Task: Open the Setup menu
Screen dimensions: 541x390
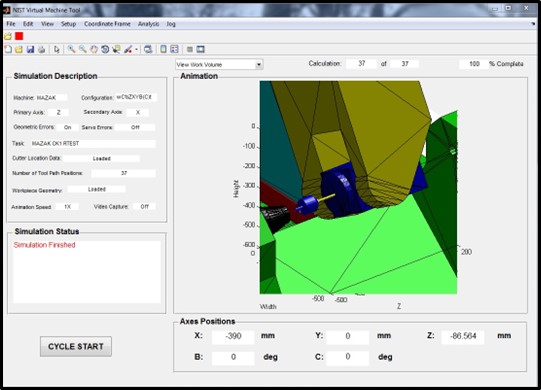Action: click(x=68, y=24)
